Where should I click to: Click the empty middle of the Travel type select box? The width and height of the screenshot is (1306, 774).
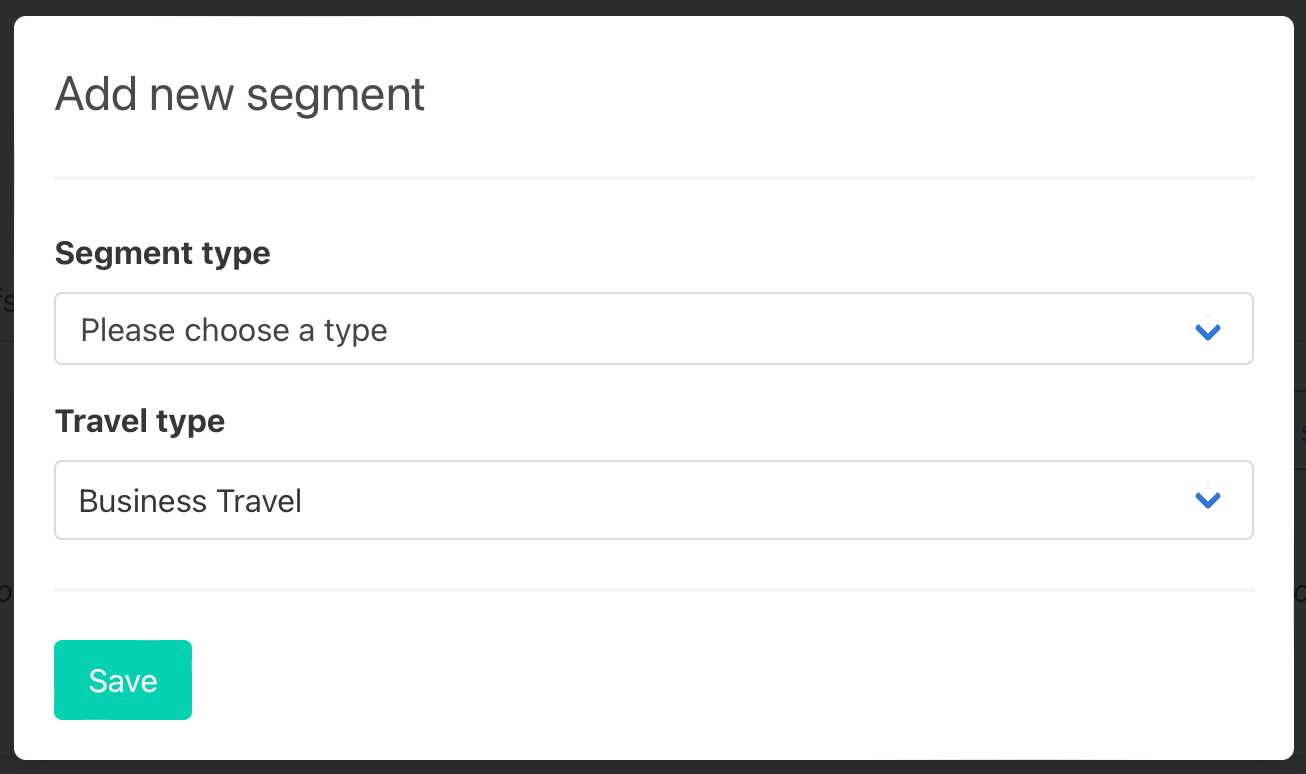[750, 500]
